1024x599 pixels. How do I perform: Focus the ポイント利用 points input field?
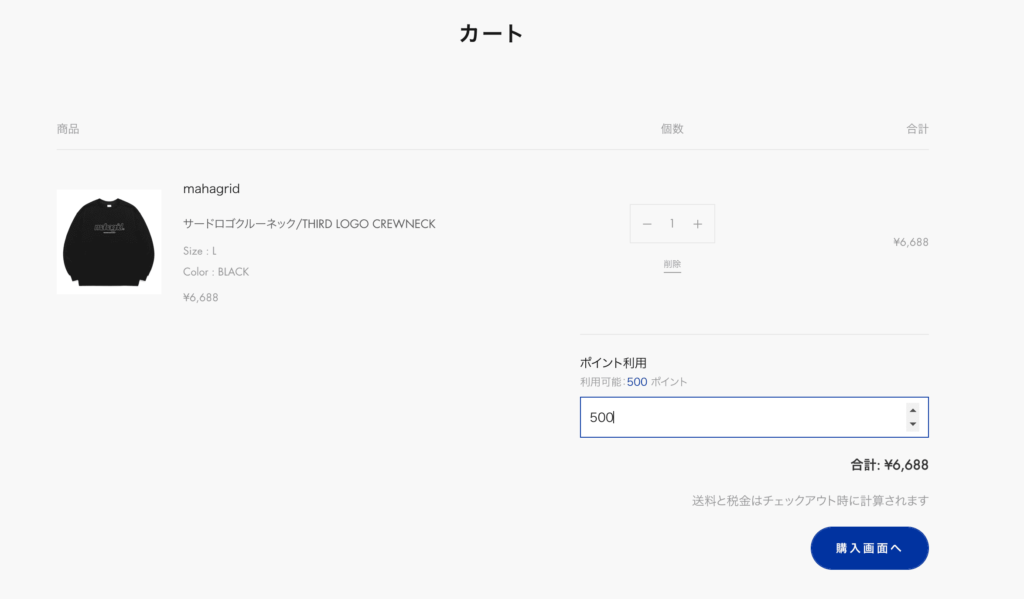pos(754,417)
